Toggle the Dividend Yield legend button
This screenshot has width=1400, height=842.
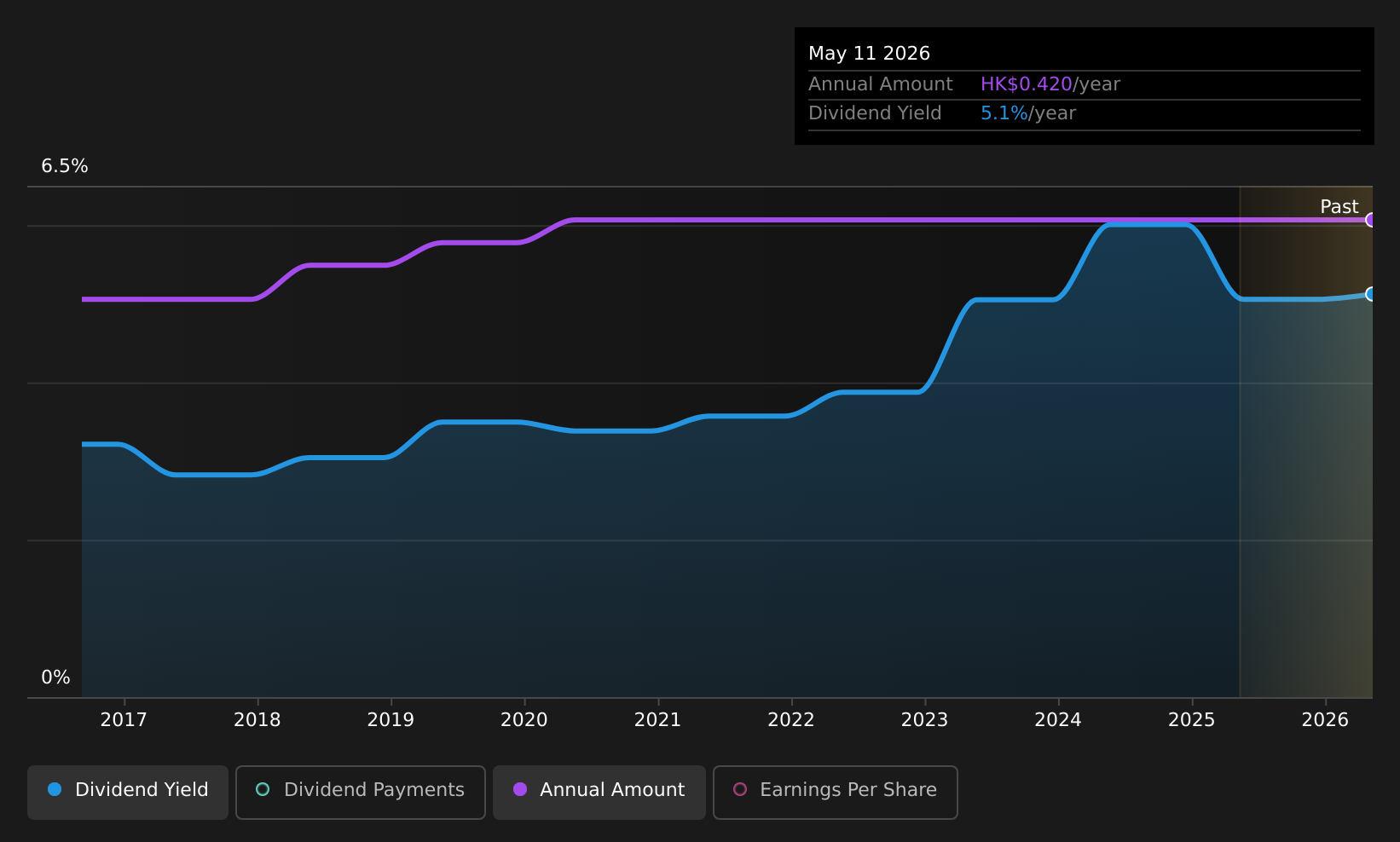tap(128, 793)
